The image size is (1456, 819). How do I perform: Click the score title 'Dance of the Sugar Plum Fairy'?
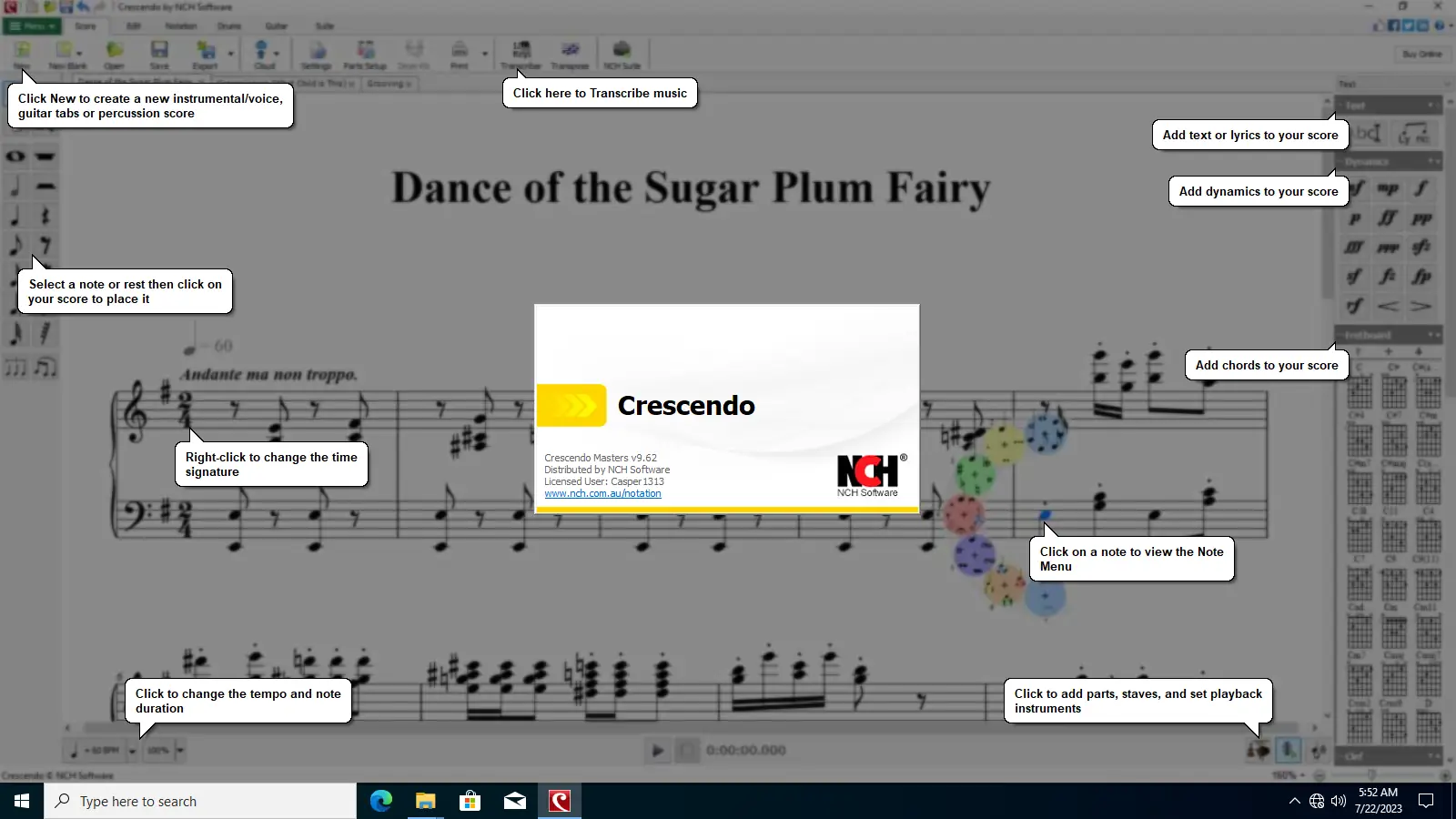click(691, 188)
